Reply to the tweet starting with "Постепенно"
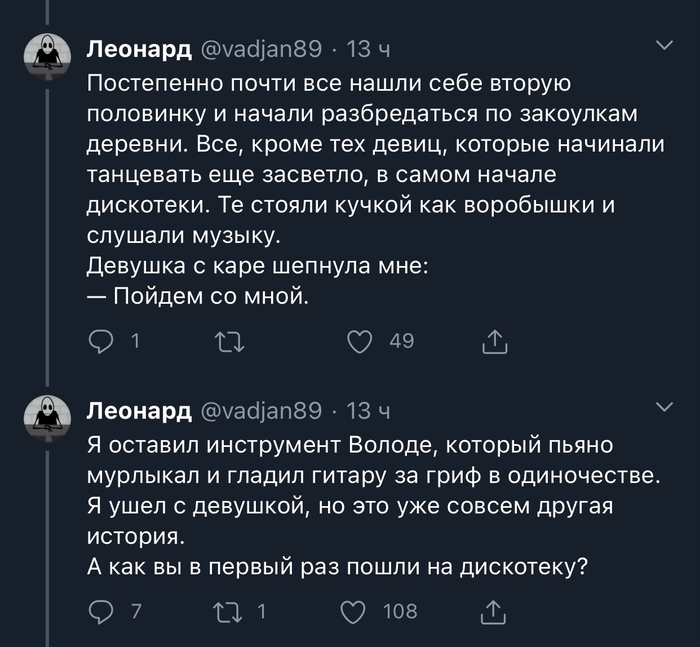700x647 pixels. 102,343
